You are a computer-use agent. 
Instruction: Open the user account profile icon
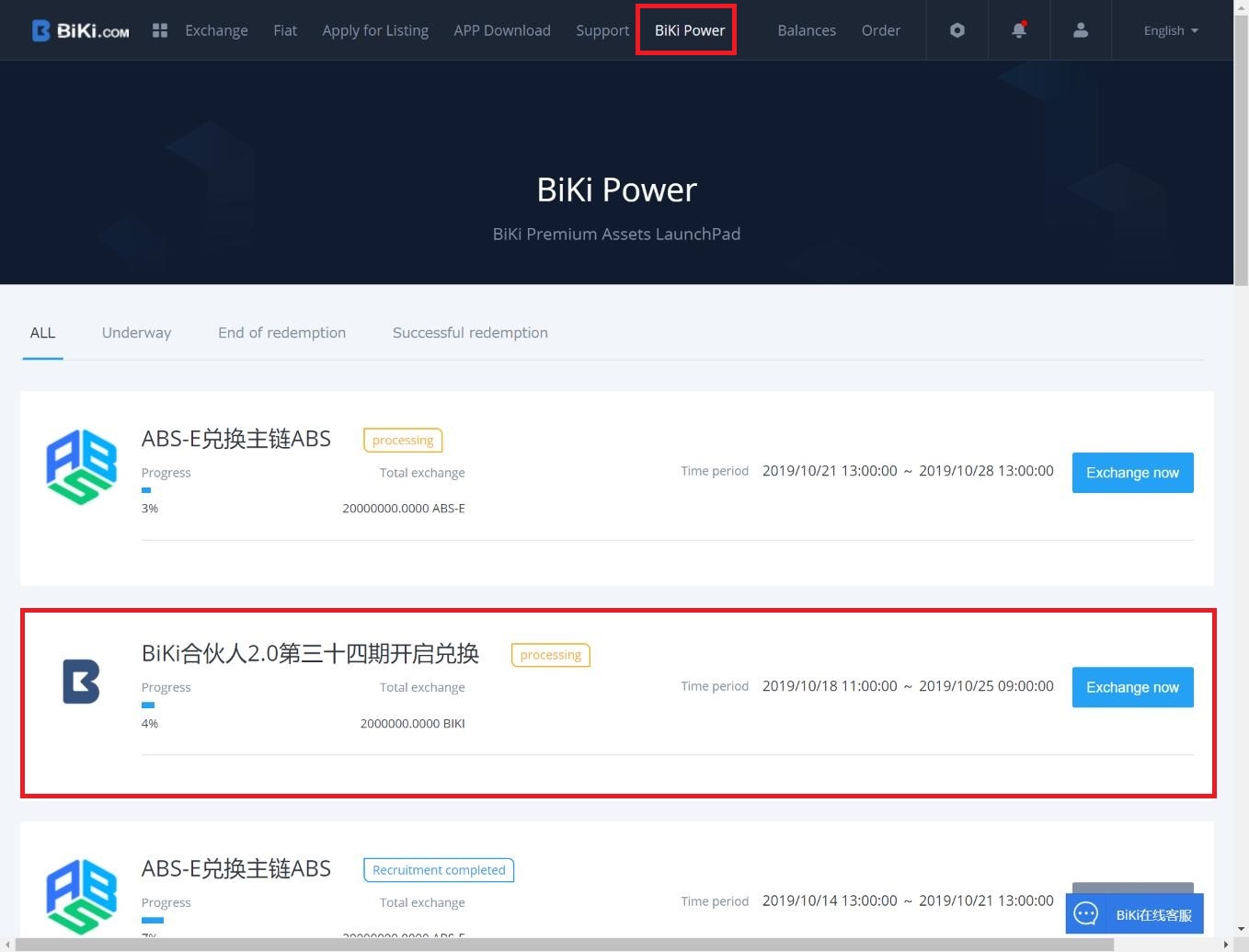point(1081,30)
